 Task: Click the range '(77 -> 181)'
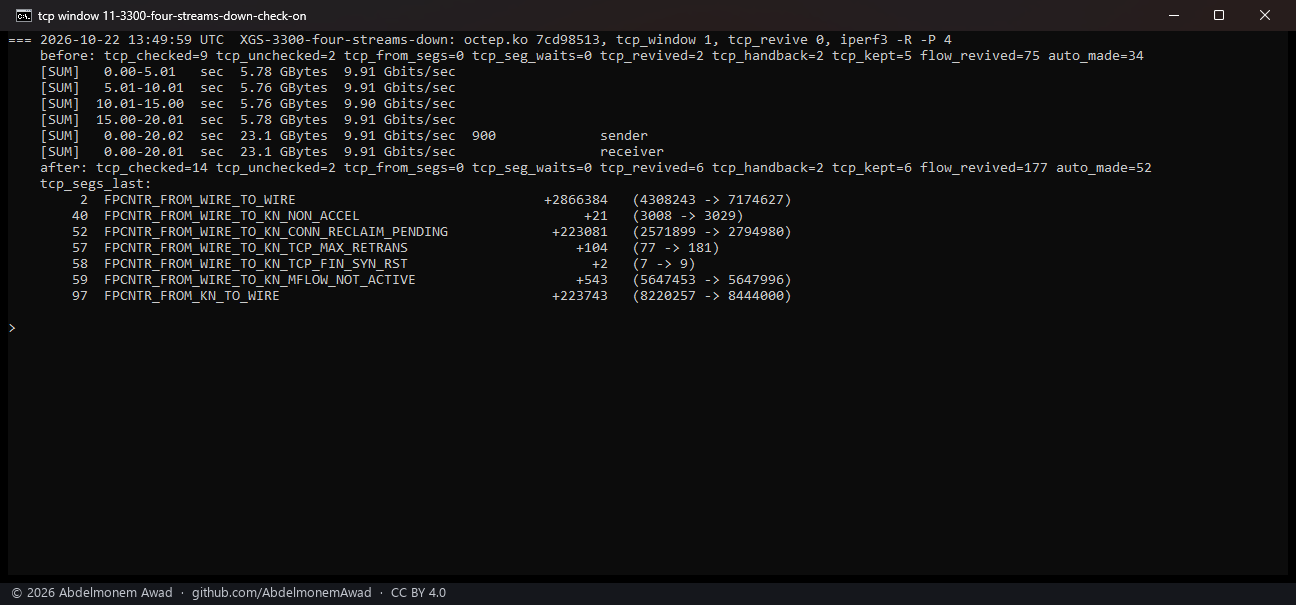(x=676, y=248)
